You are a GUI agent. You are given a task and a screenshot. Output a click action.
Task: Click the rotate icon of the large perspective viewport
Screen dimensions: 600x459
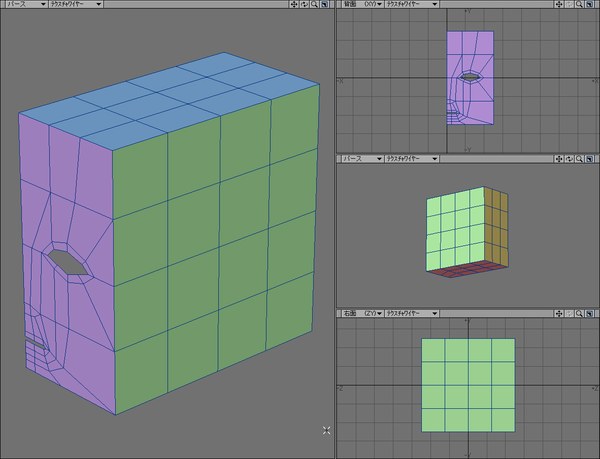[304, 4]
